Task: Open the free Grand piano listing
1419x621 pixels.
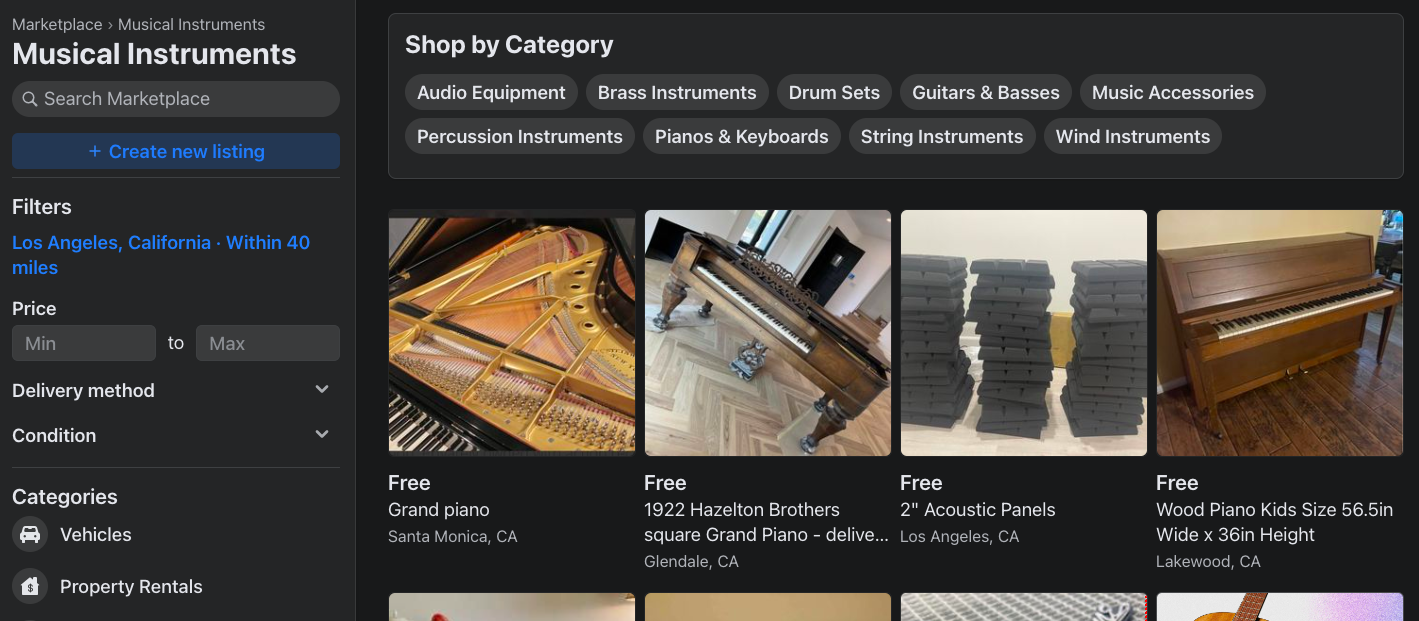Action: point(511,333)
